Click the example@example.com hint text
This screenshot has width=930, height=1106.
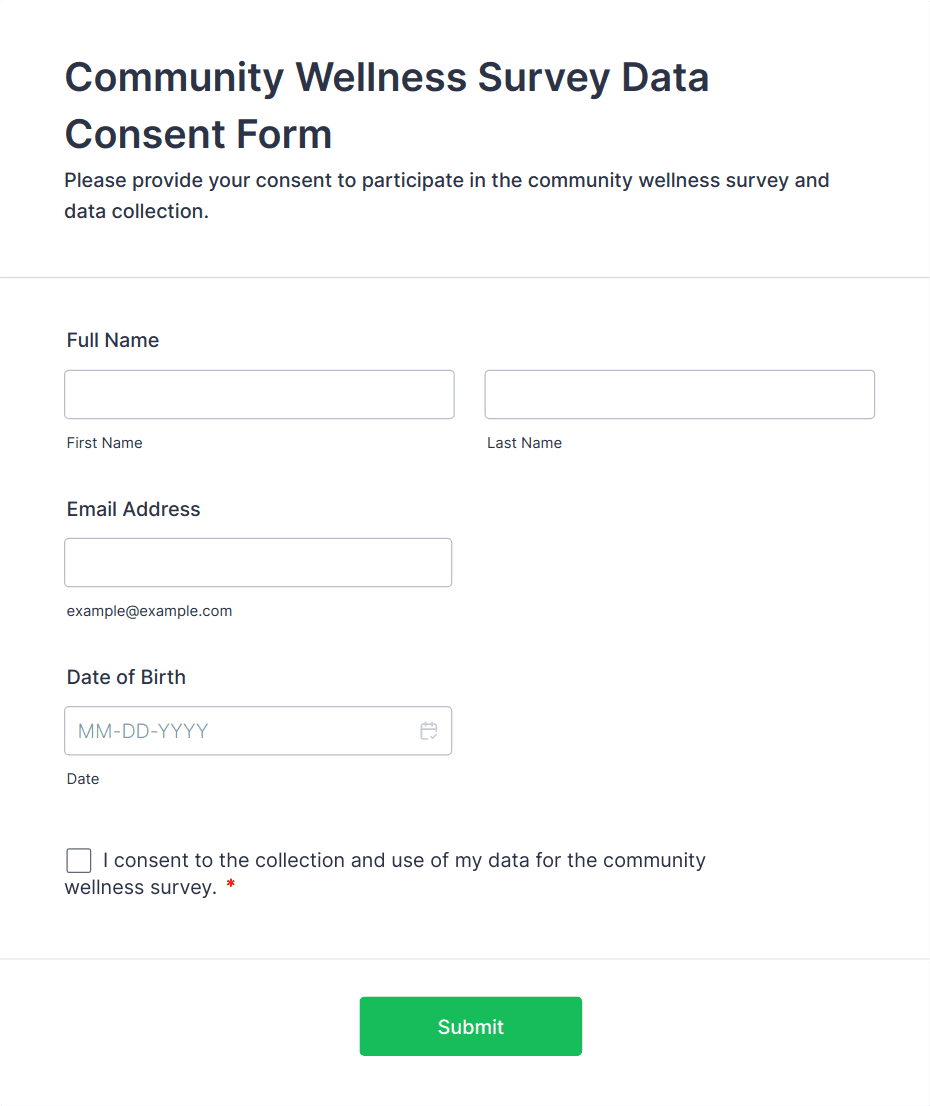pyautogui.click(x=149, y=611)
